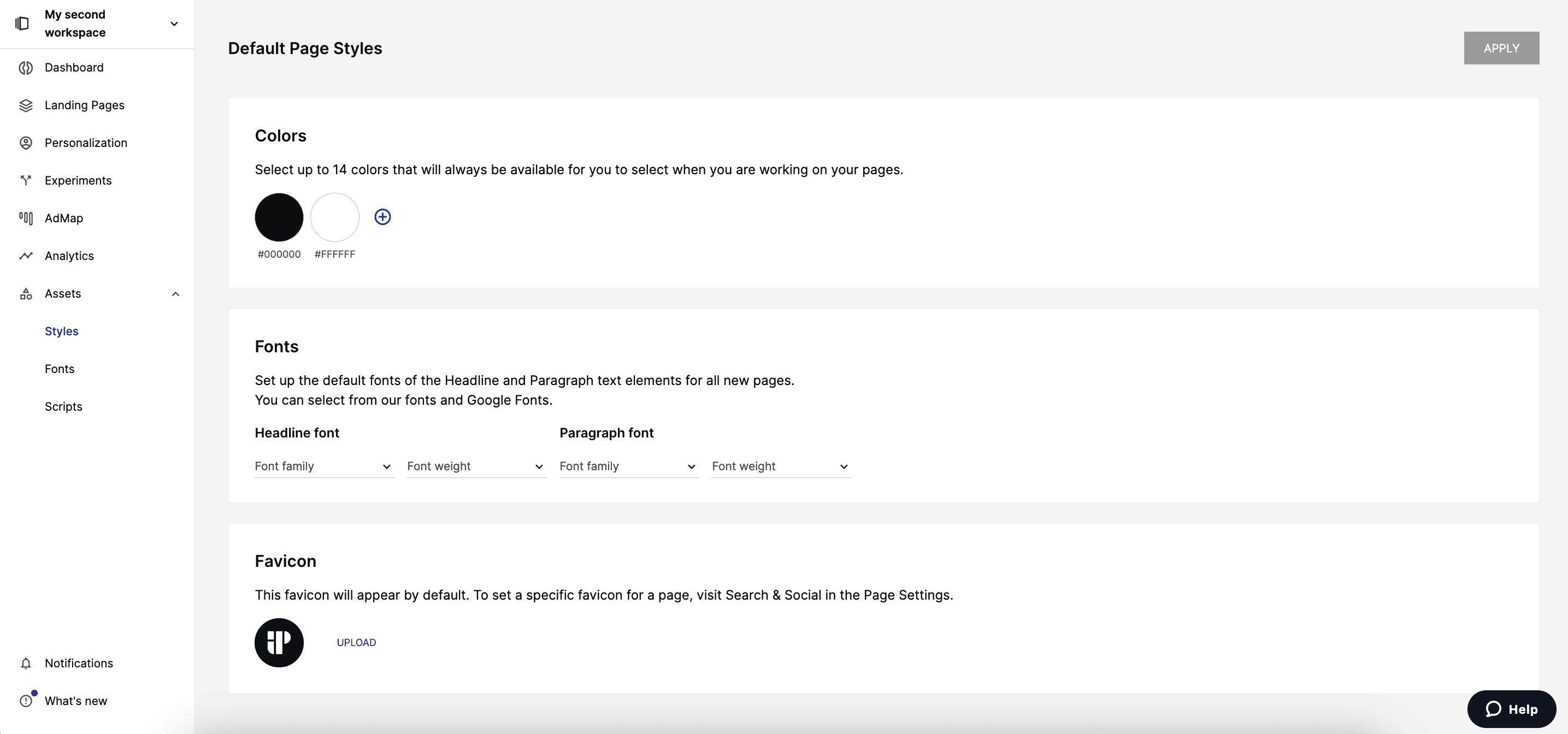Click the Paragraph font label
Viewport: 1568px width, 734px height.
[x=606, y=433]
